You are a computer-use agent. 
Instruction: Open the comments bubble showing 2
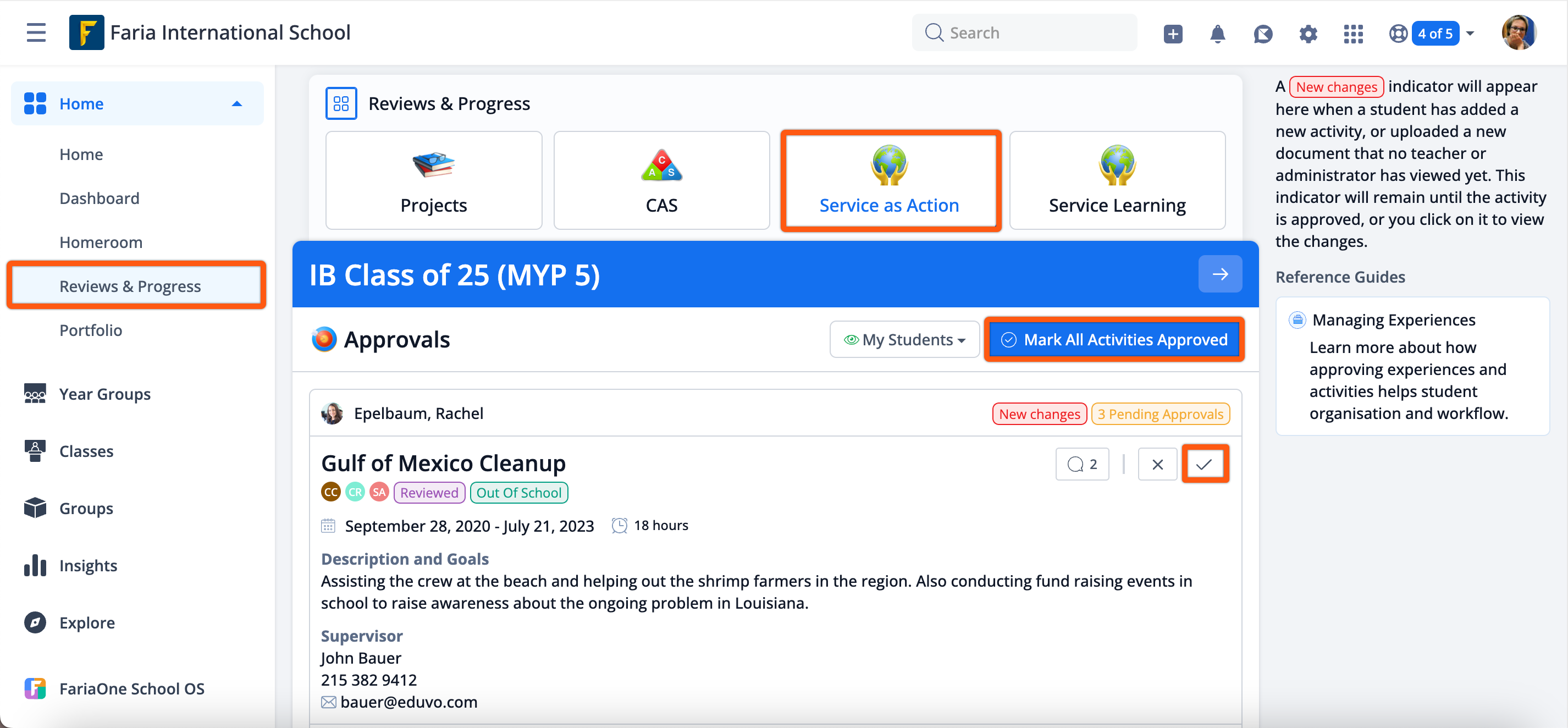1081,465
